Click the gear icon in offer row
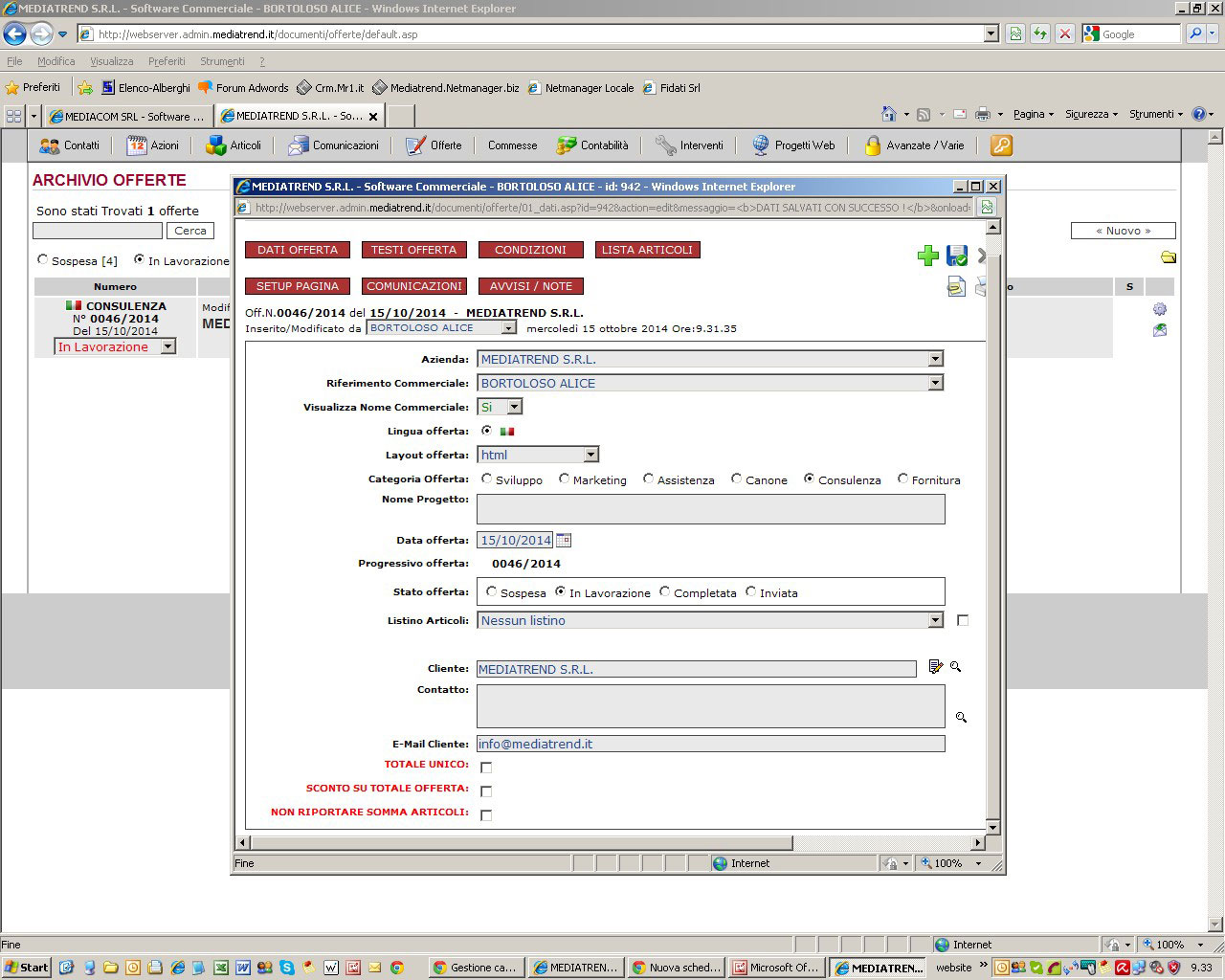The height and width of the screenshot is (980, 1225). pos(1160,309)
